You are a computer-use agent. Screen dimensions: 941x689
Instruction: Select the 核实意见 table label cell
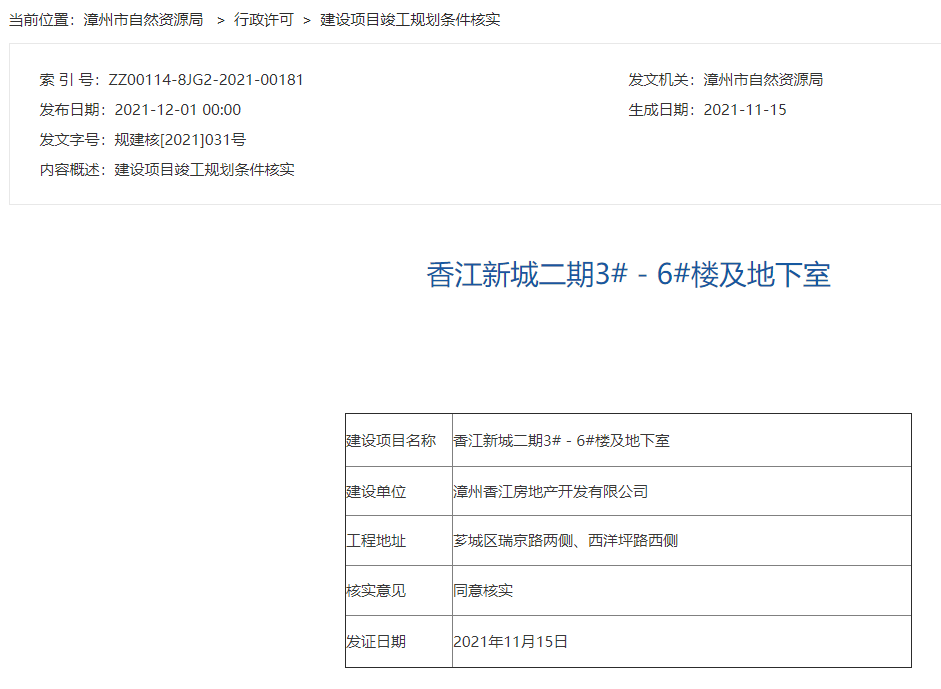tap(377, 591)
